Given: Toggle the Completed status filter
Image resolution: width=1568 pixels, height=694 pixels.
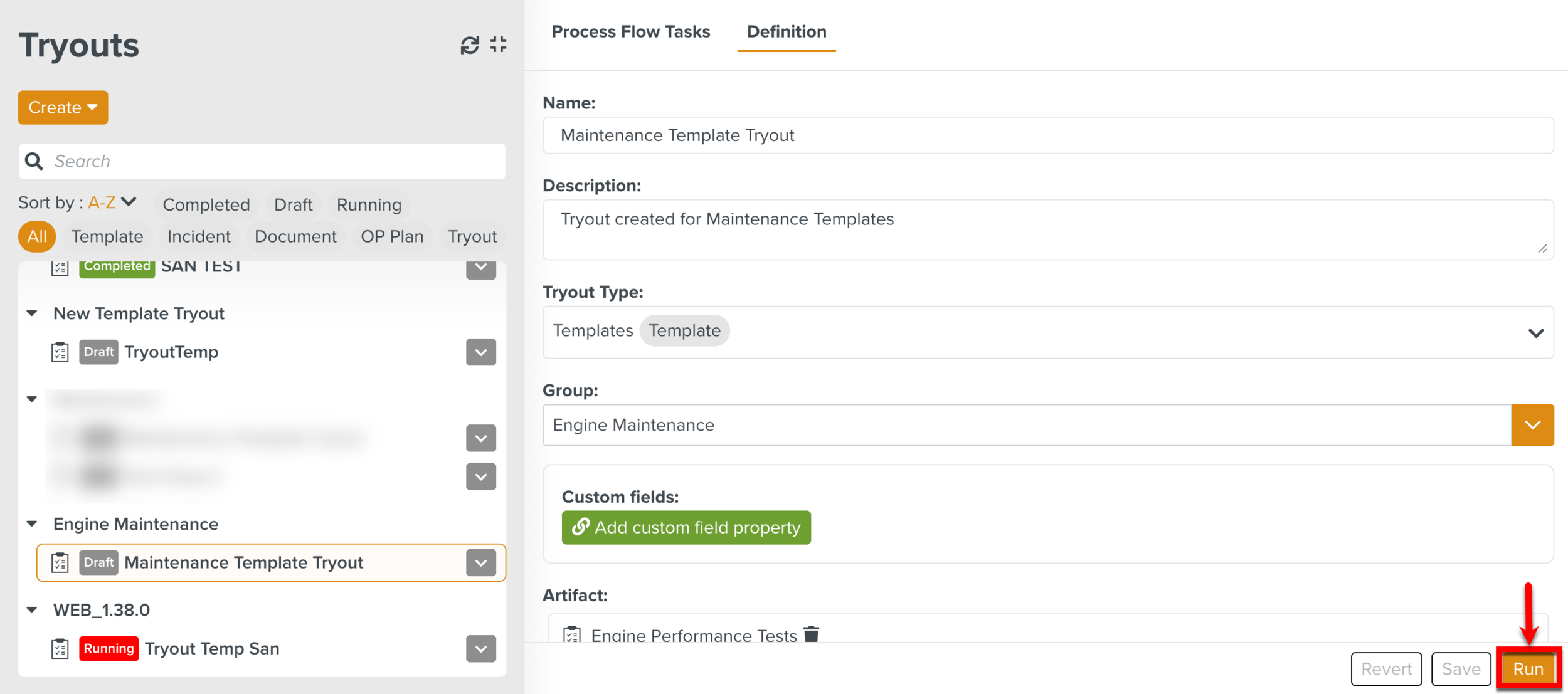Looking at the screenshot, I should 206,204.
